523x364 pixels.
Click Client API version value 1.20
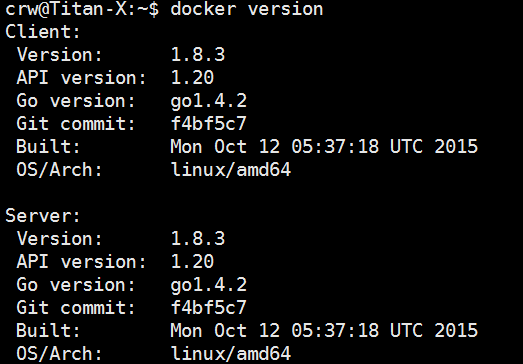192,78
